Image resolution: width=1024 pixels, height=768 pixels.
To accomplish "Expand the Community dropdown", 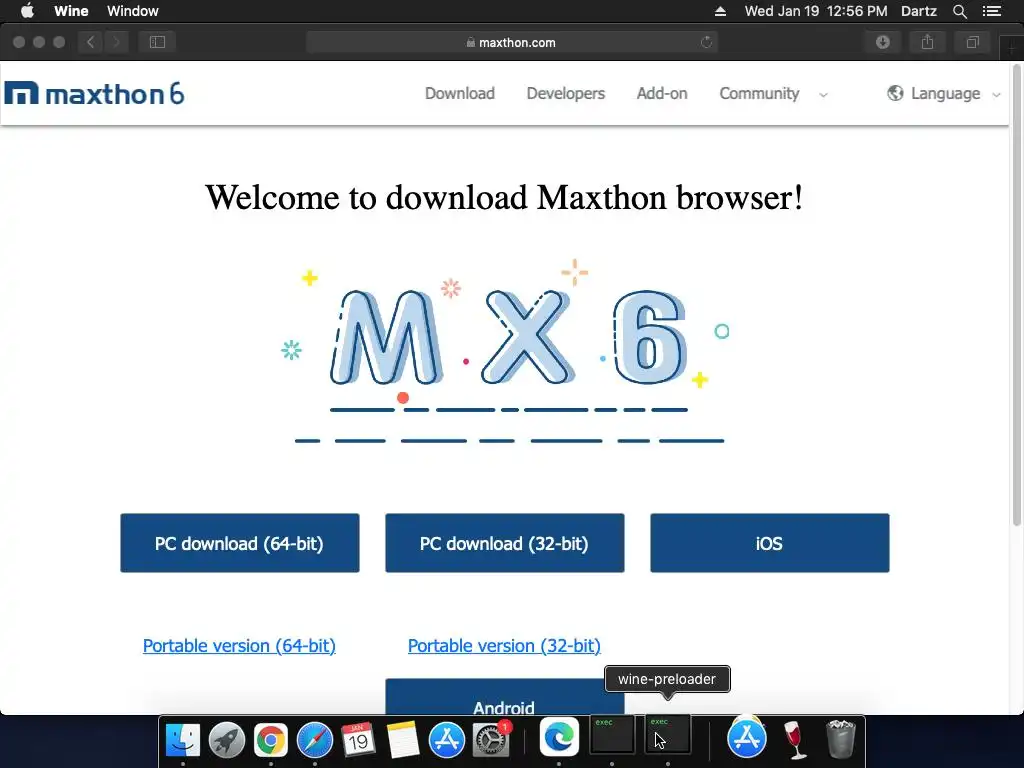I will 773,93.
